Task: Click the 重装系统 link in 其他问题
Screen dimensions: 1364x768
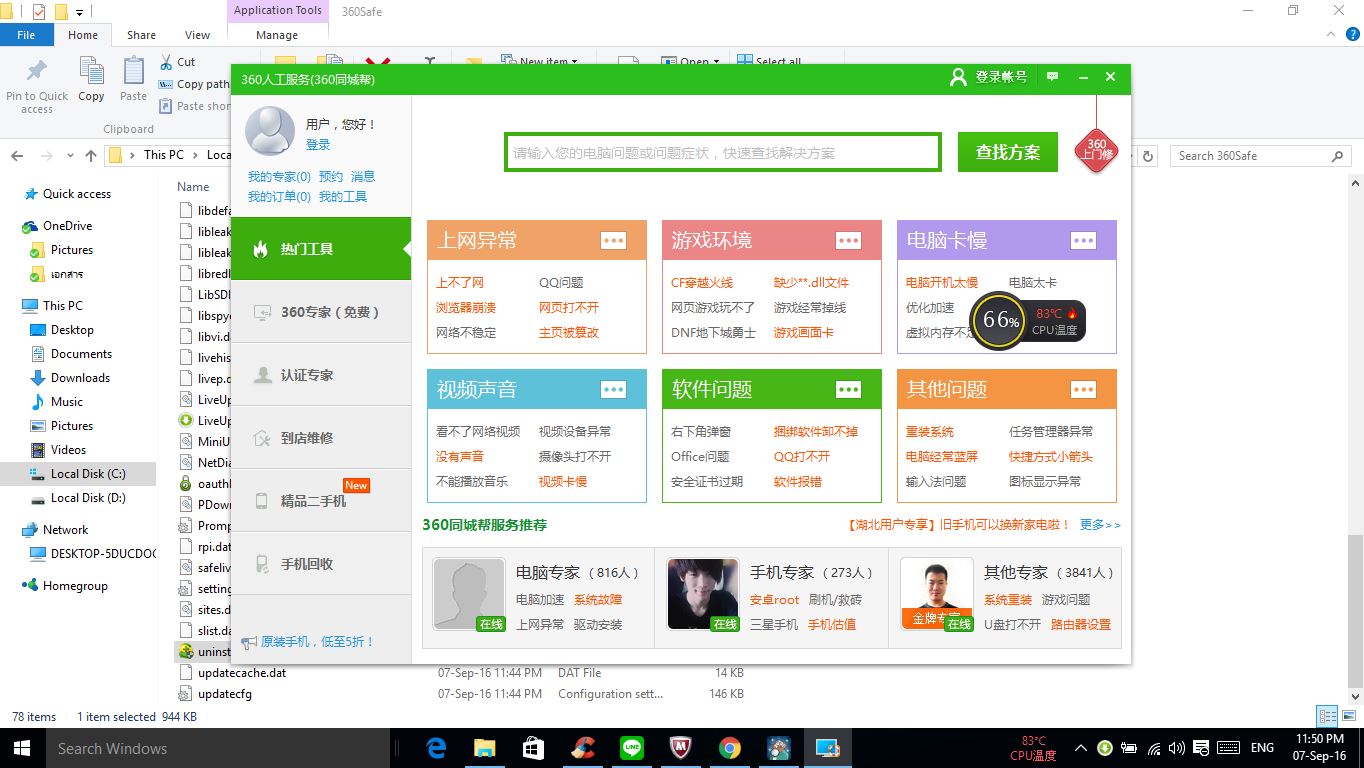Action: pos(930,432)
